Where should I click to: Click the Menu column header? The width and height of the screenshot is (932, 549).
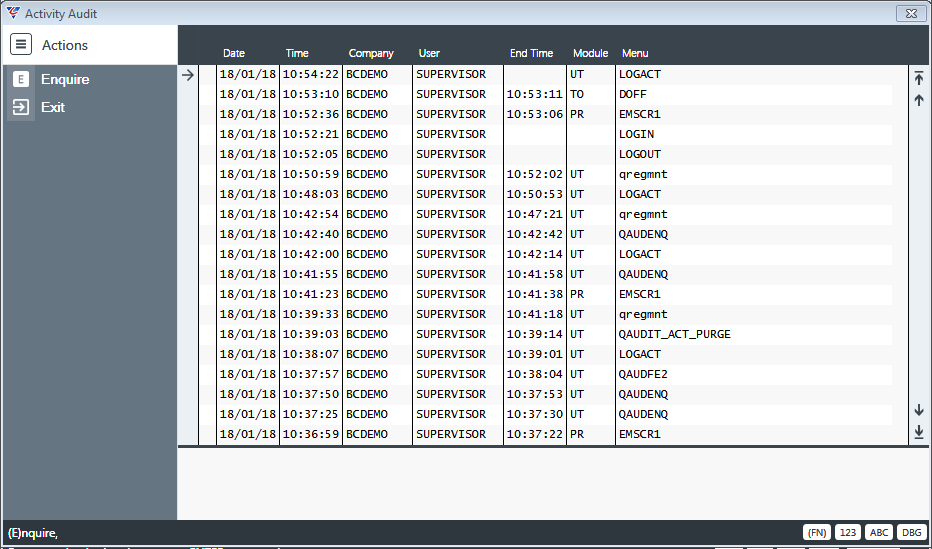(635, 53)
